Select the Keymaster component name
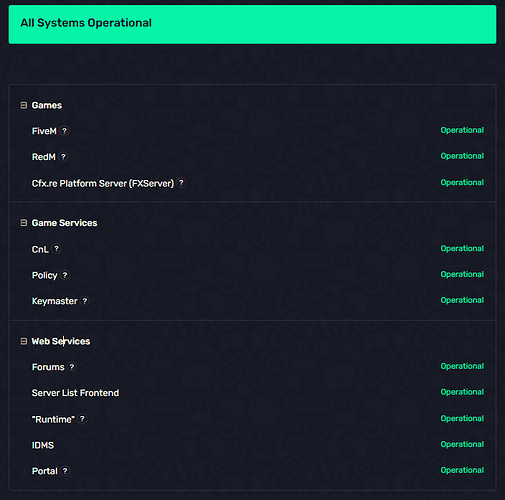This screenshot has width=505, height=500. 54,301
